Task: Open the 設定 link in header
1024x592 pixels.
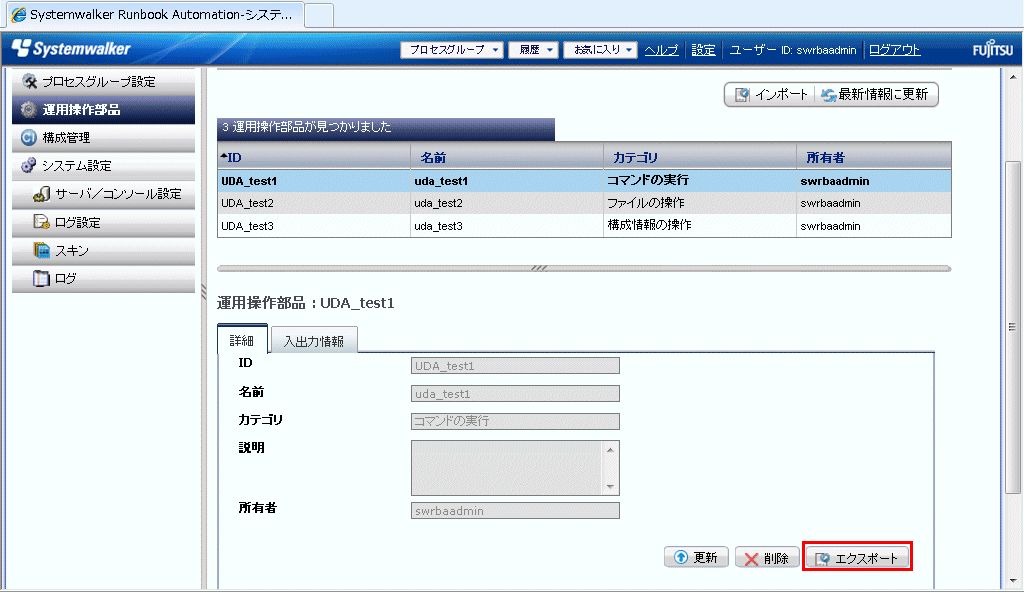Action: [703, 50]
